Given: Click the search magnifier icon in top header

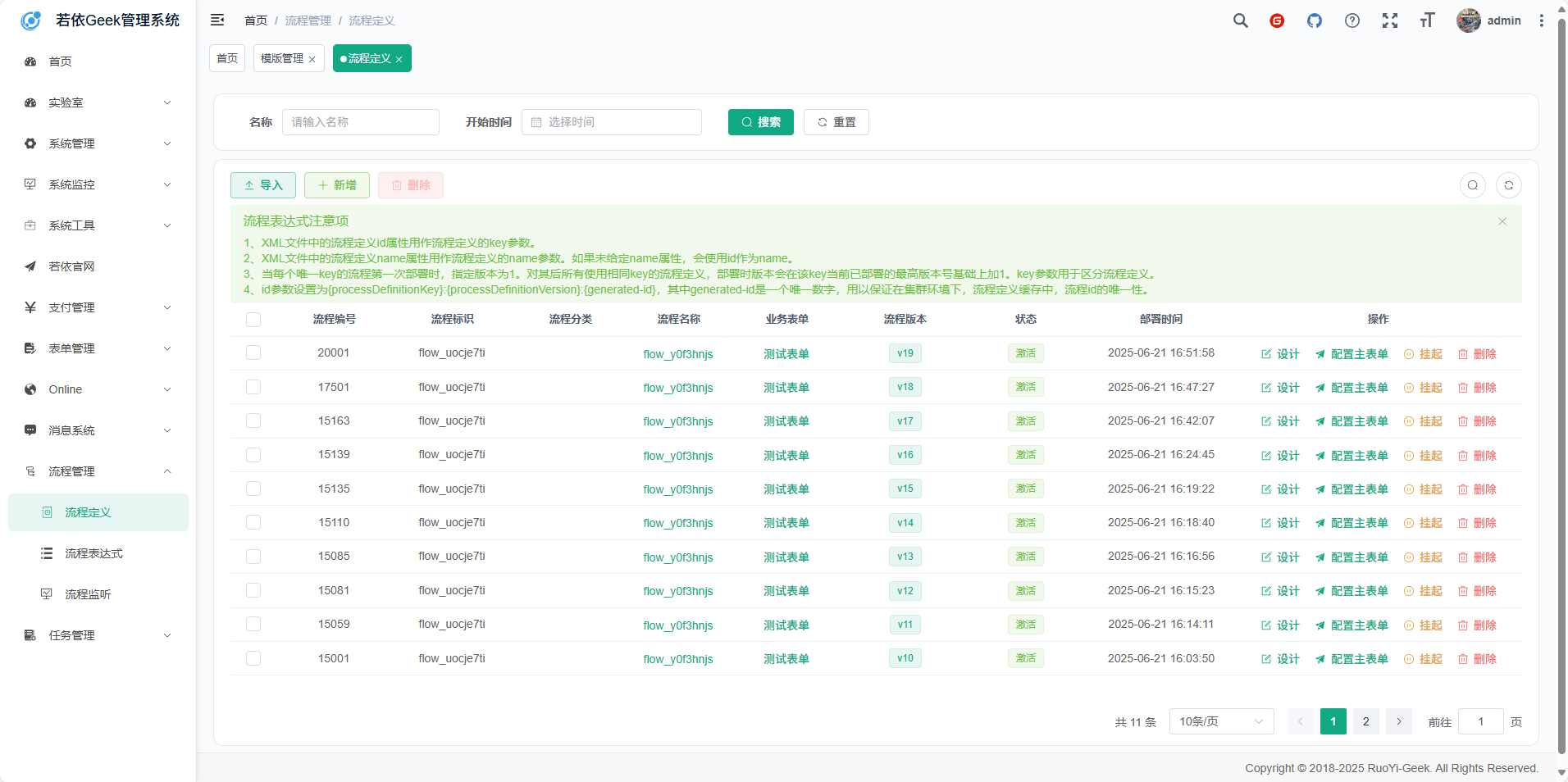Looking at the screenshot, I should click(x=1240, y=20).
